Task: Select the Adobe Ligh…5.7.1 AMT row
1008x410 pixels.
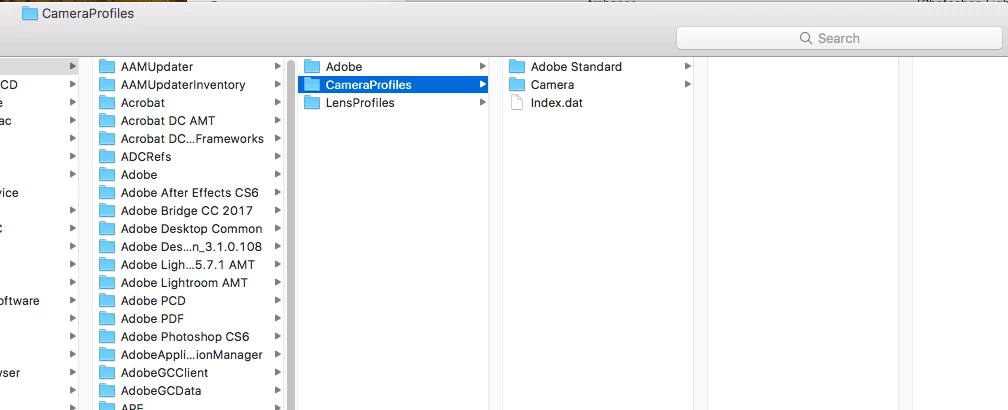Action: 190,264
